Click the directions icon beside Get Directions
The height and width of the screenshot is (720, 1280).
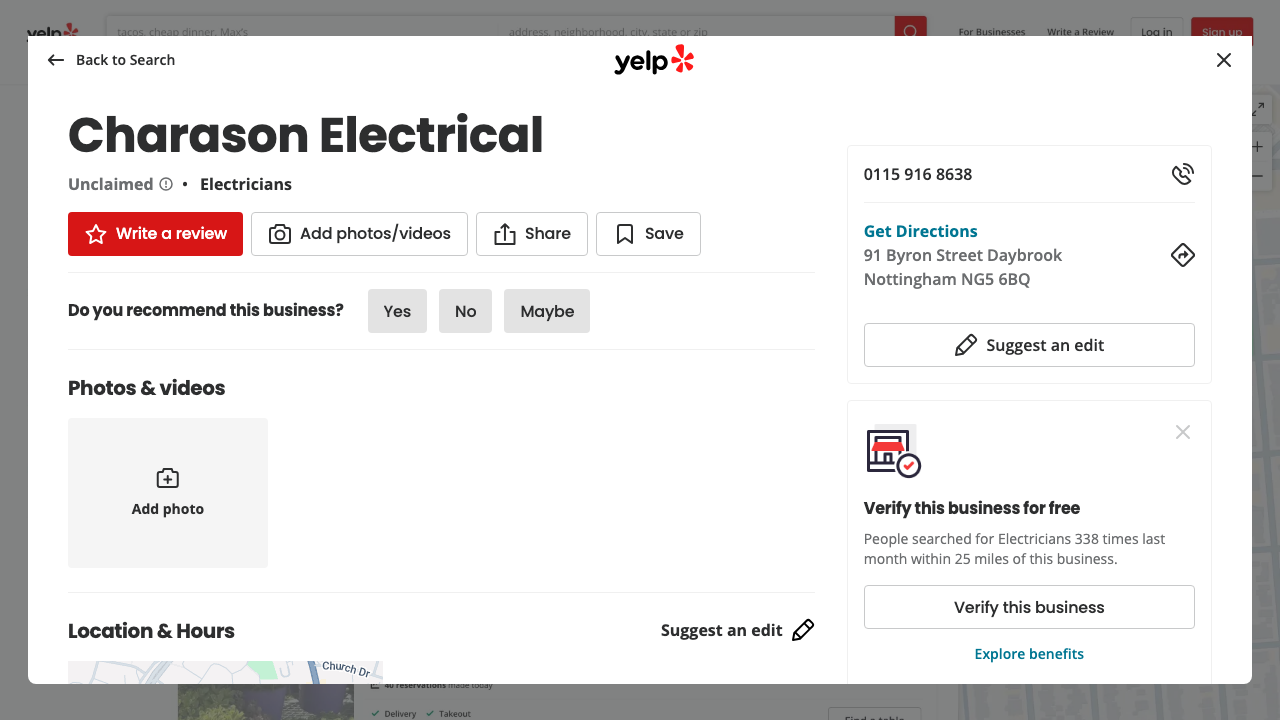1182,255
